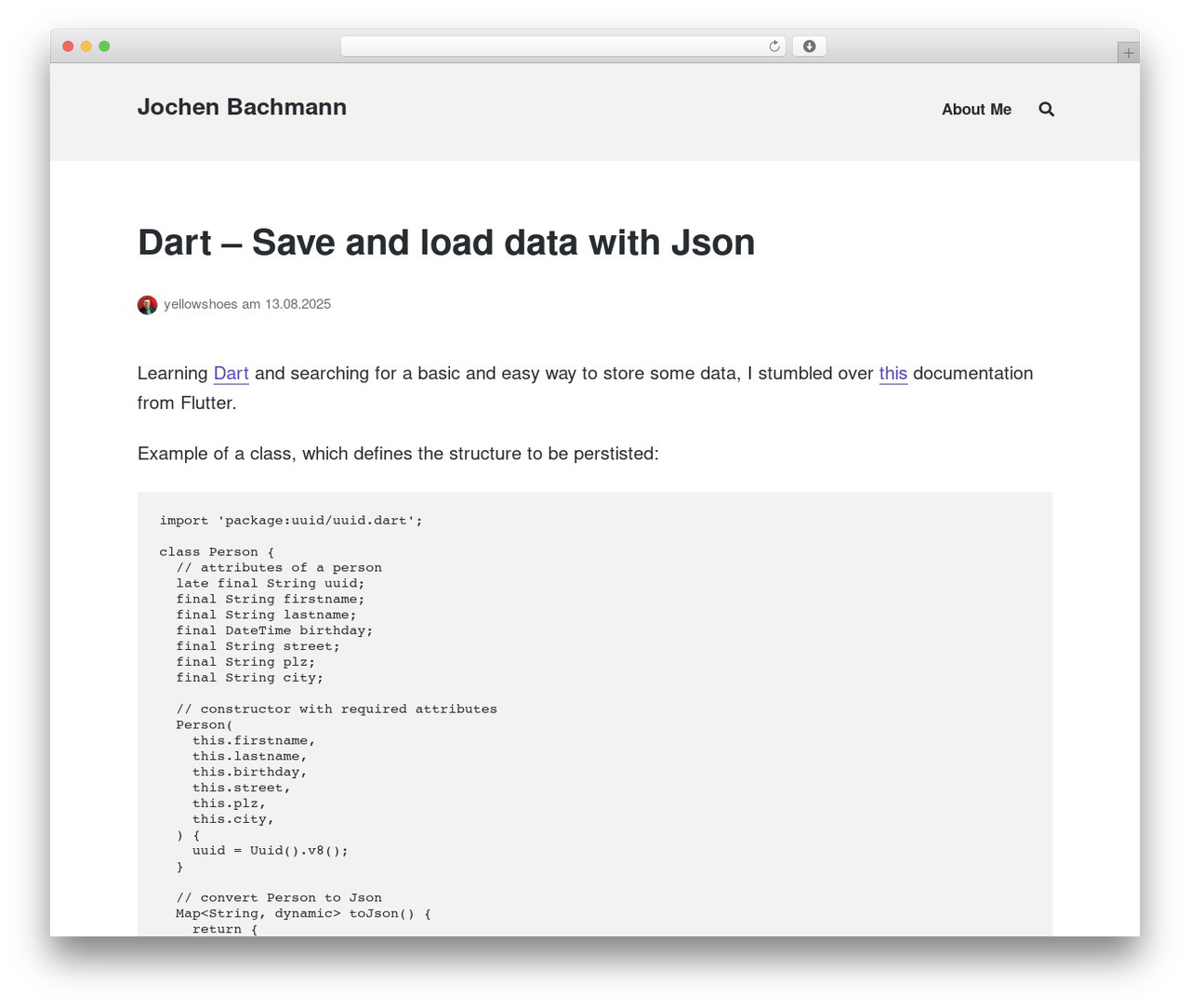
Task: Maximize the window with the green button
Action: 104,46
